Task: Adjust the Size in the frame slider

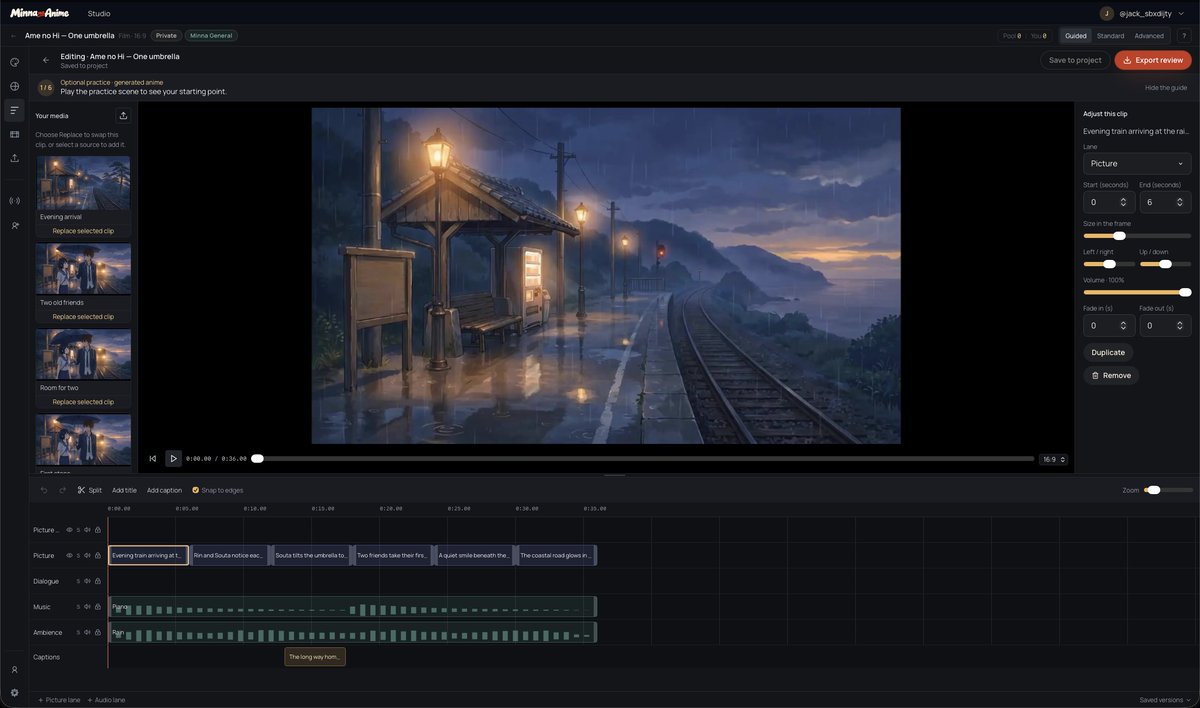Action: 1137,236
